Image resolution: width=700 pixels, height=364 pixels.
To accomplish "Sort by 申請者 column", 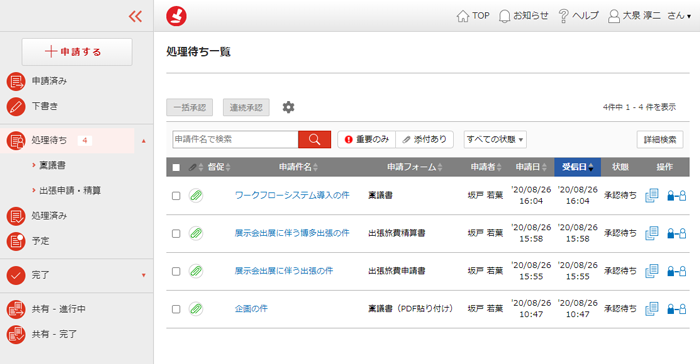I will click(486, 167).
